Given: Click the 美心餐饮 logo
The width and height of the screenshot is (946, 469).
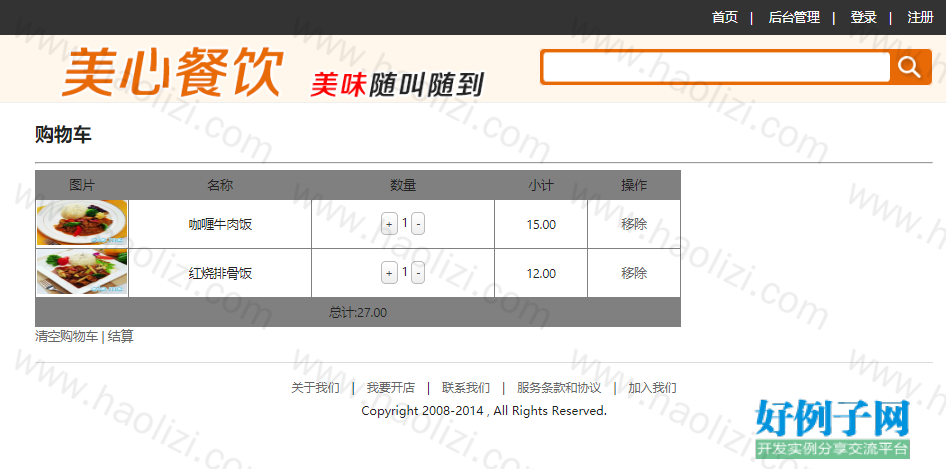Looking at the screenshot, I should coord(173,73).
